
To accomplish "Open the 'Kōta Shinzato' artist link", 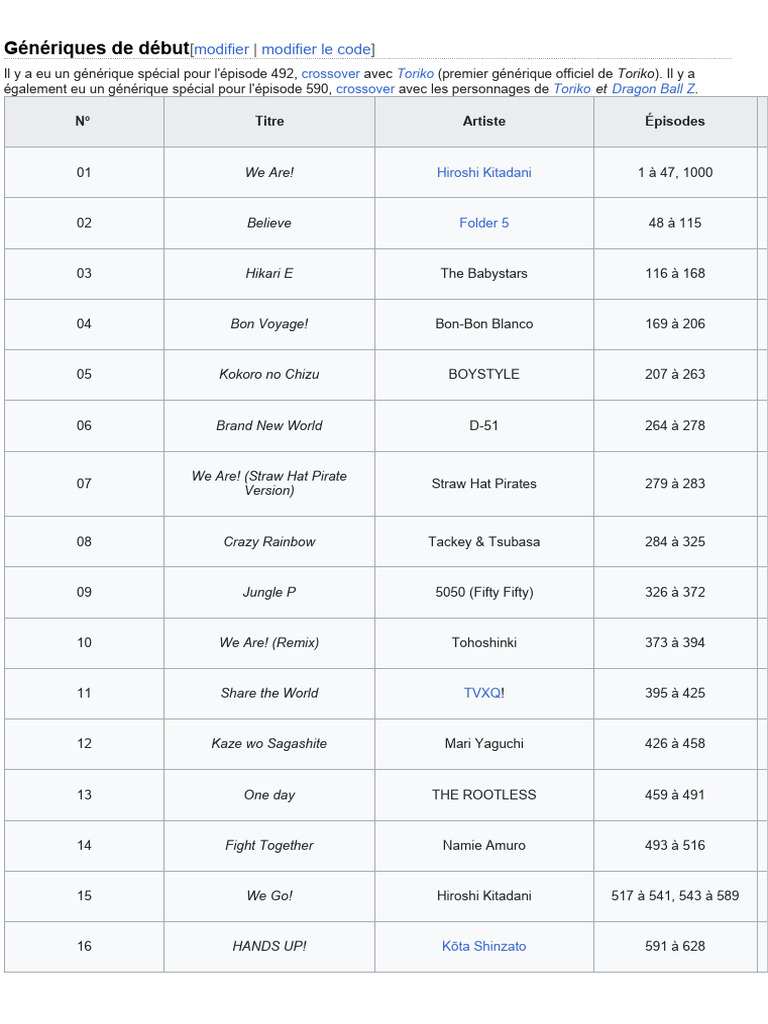I will [484, 946].
